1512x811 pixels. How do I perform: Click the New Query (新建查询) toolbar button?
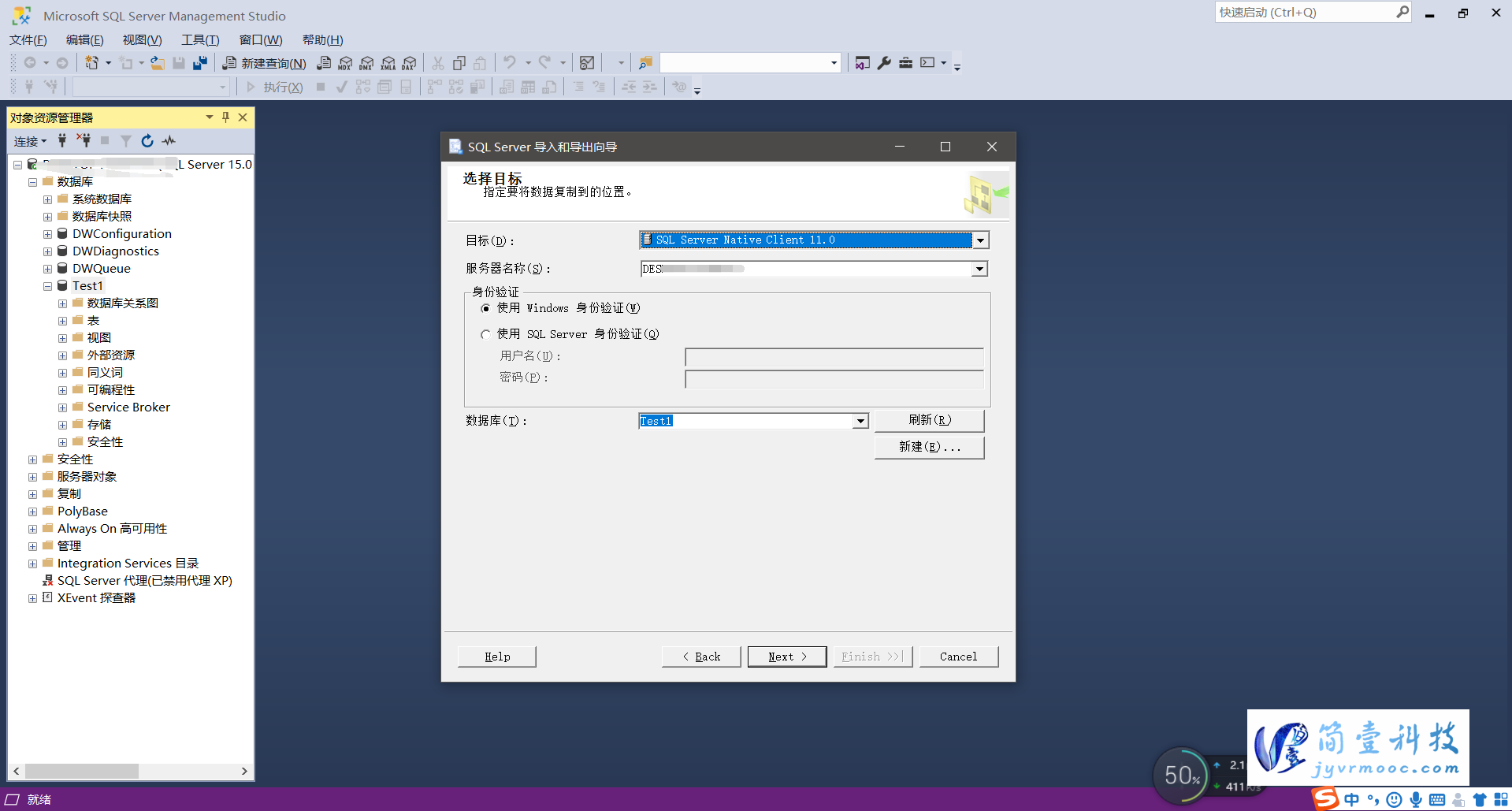(x=264, y=63)
